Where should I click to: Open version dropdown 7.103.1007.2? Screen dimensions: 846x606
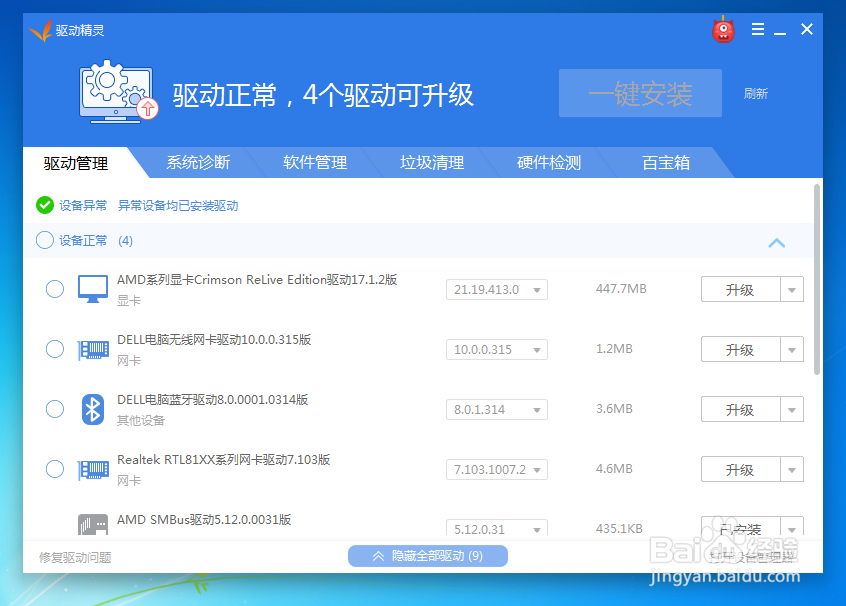point(497,469)
